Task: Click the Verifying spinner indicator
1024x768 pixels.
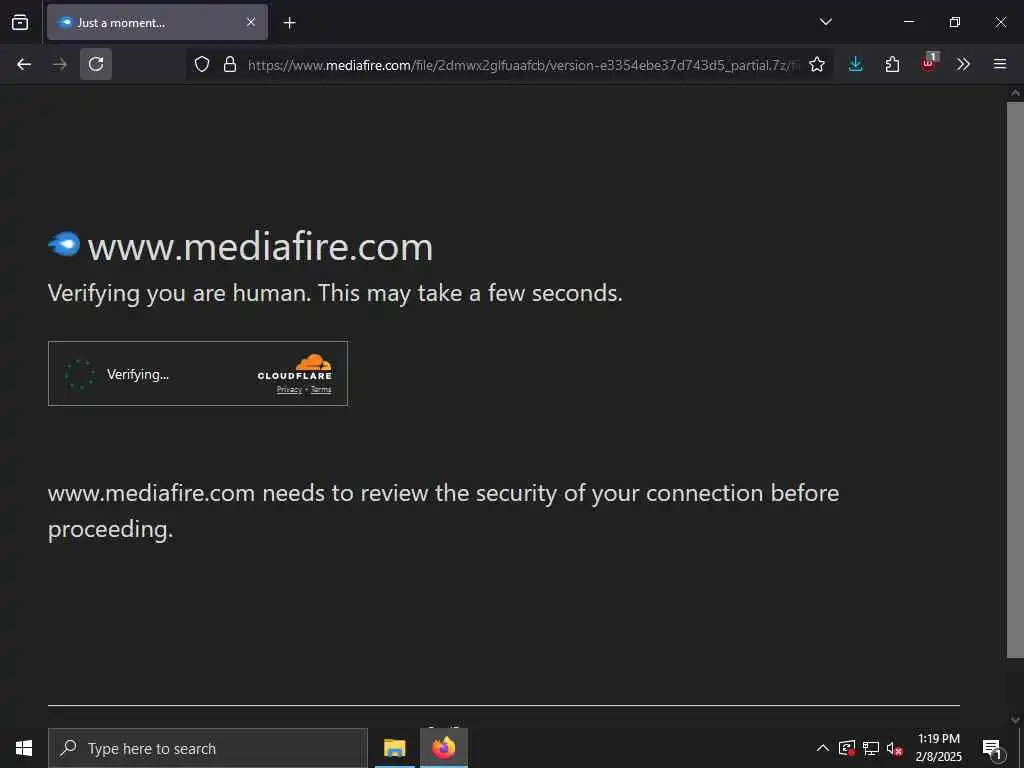Action: click(x=80, y=374)
